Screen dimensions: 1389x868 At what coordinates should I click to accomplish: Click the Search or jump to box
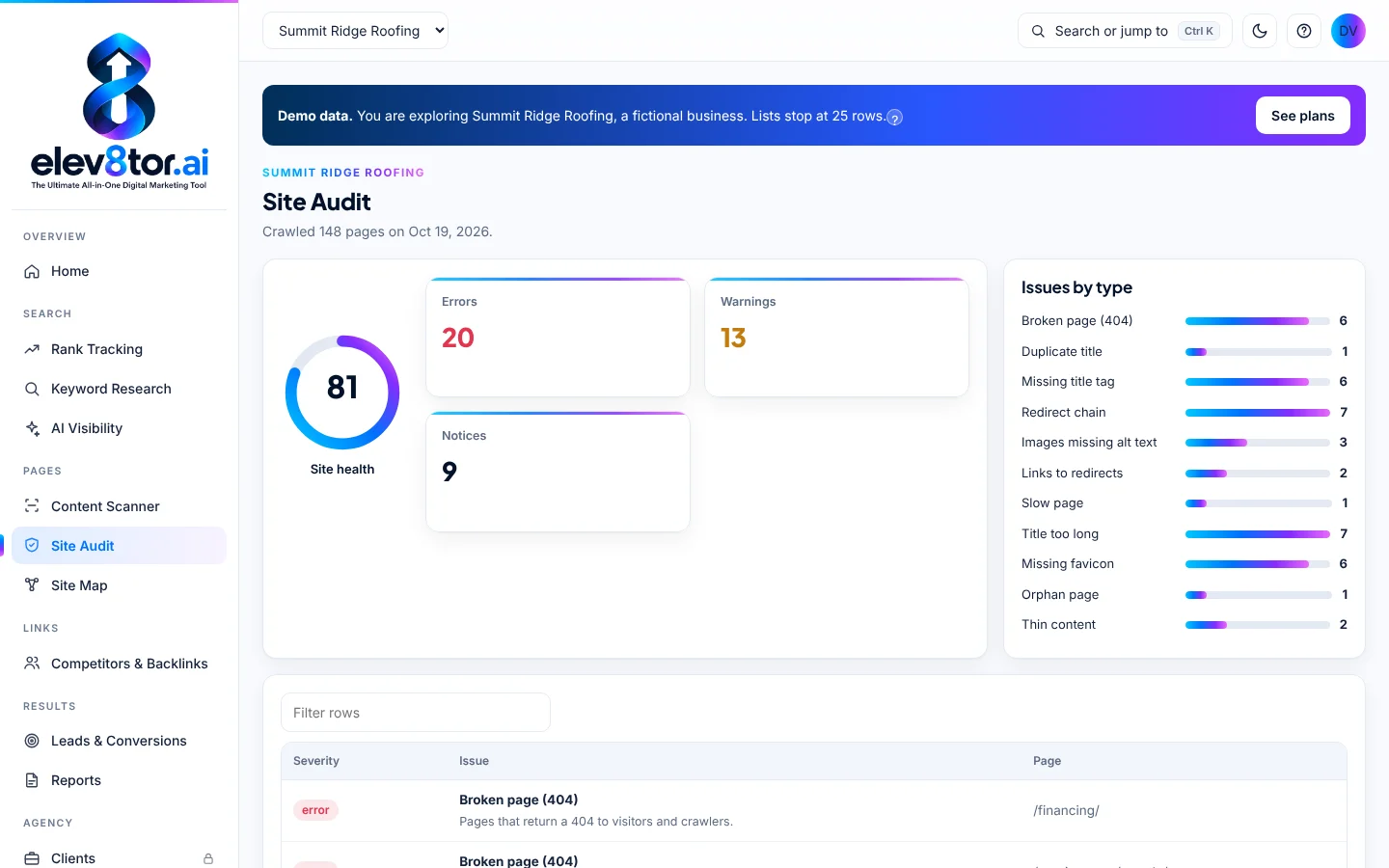click(x=1125, y=31)
